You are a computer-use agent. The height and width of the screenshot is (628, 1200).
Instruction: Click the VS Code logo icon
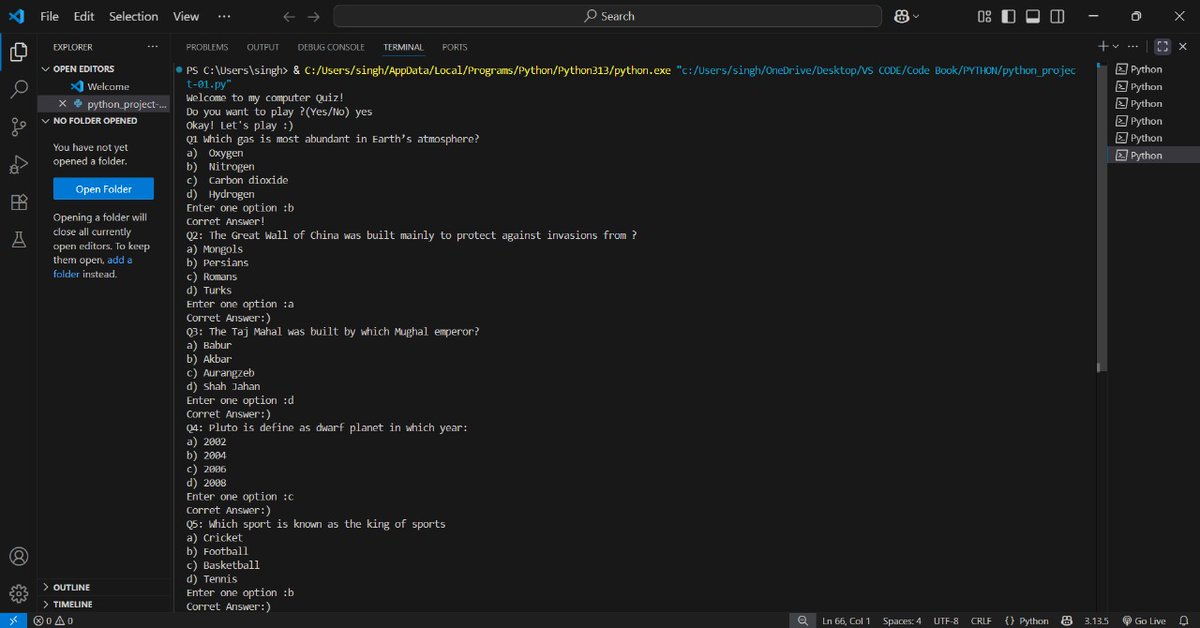17,16
